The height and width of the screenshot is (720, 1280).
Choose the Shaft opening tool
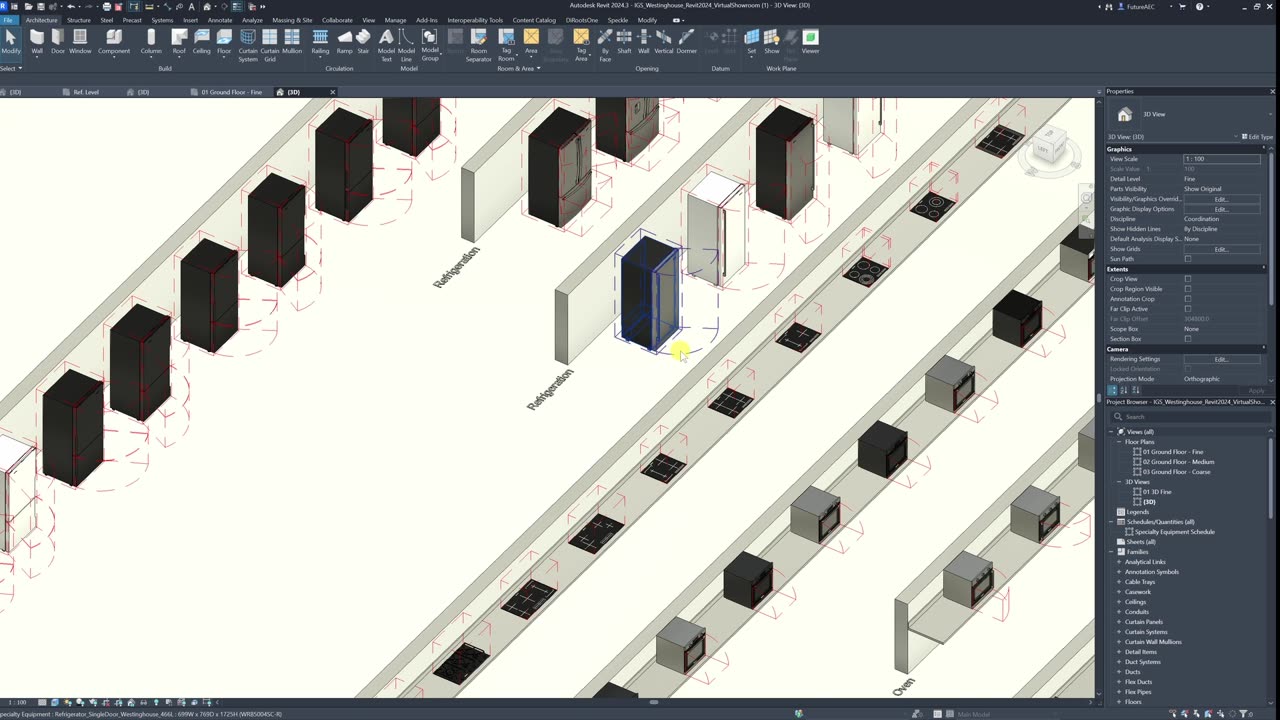tap(624, 41)
